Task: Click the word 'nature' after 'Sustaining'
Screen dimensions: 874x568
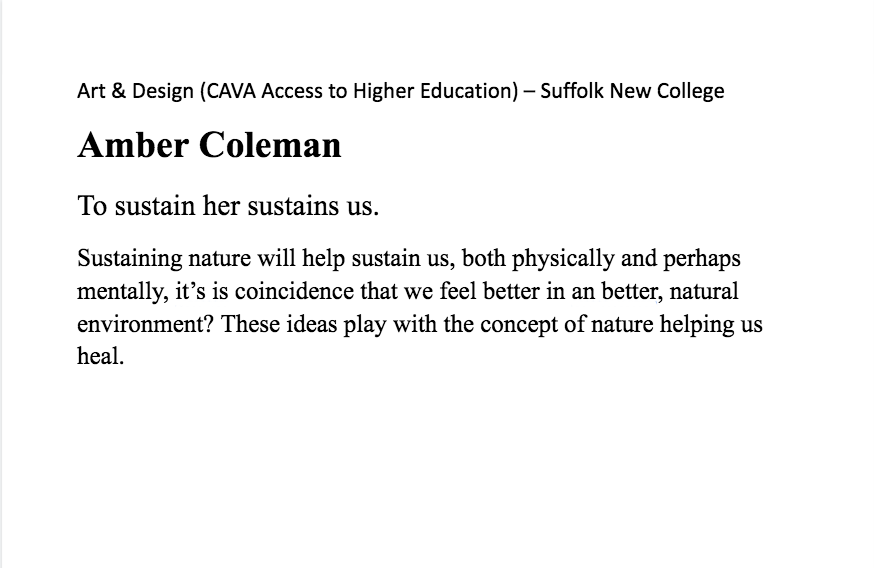Action: click(x=220, y=260)
